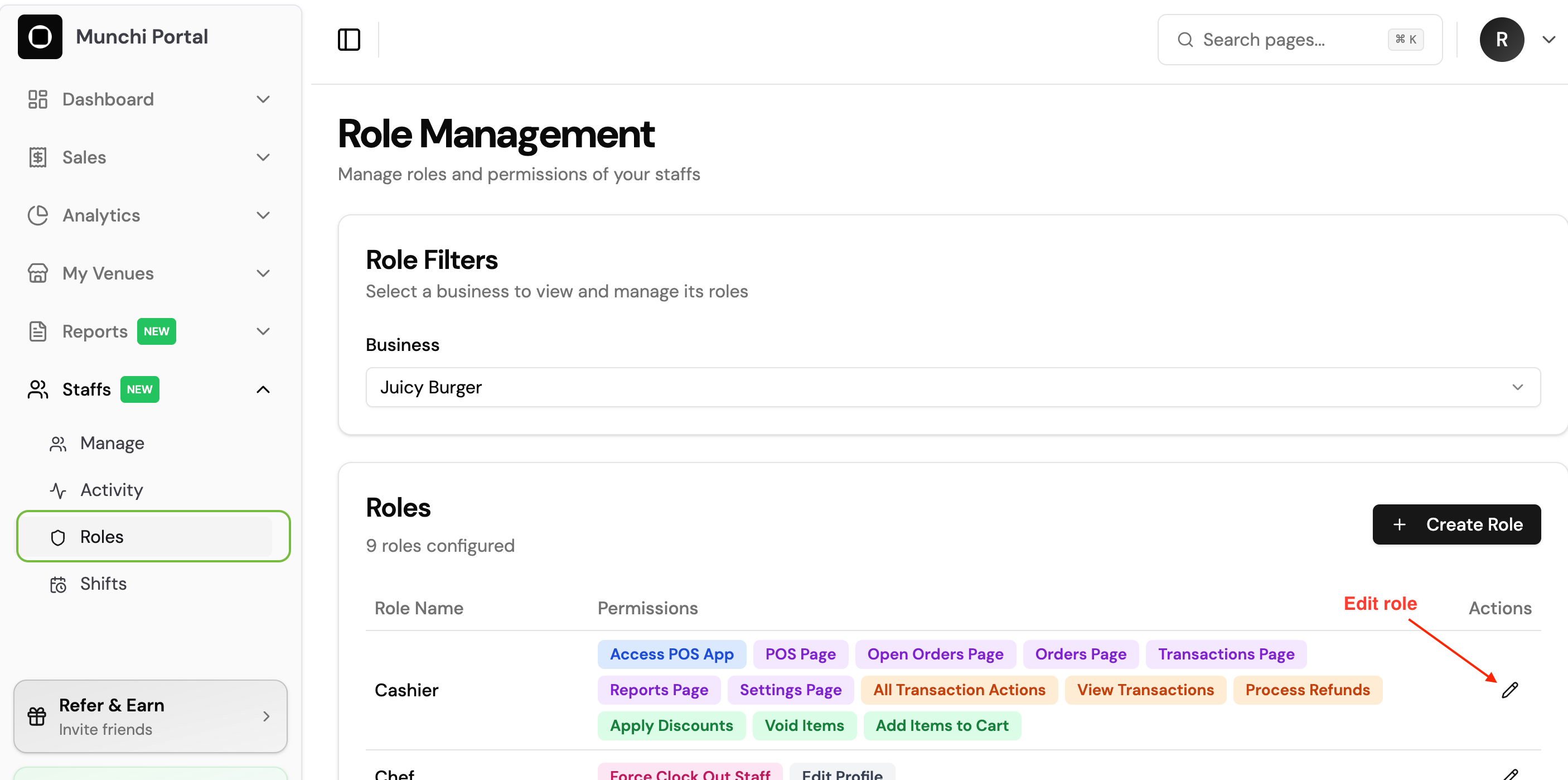Viewport: 1568px width, 780px height.
Task: Click the Settings Page permission tag
Action: click(x=790, y=690)
